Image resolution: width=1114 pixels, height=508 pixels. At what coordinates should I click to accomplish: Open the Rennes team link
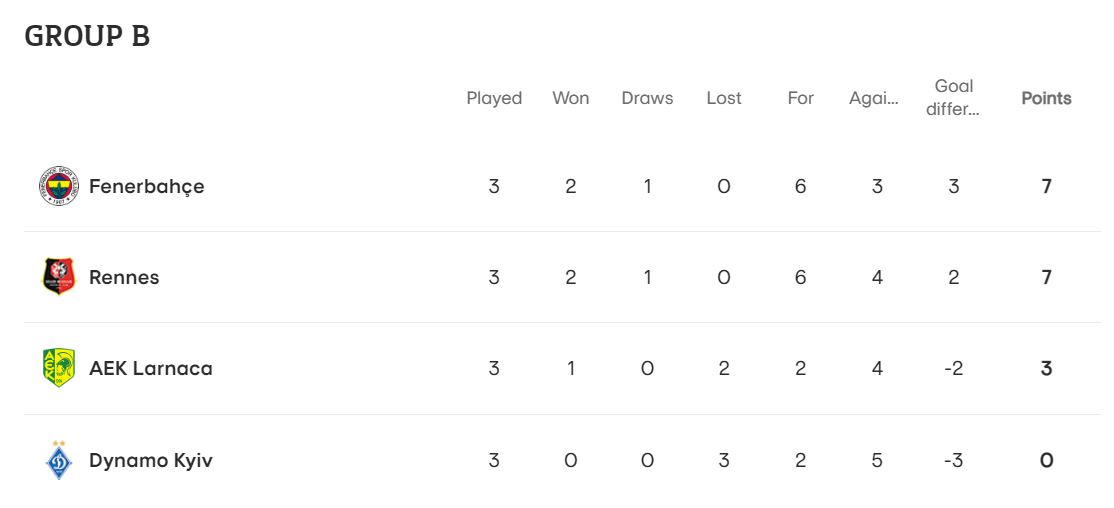tap(124, 277)
